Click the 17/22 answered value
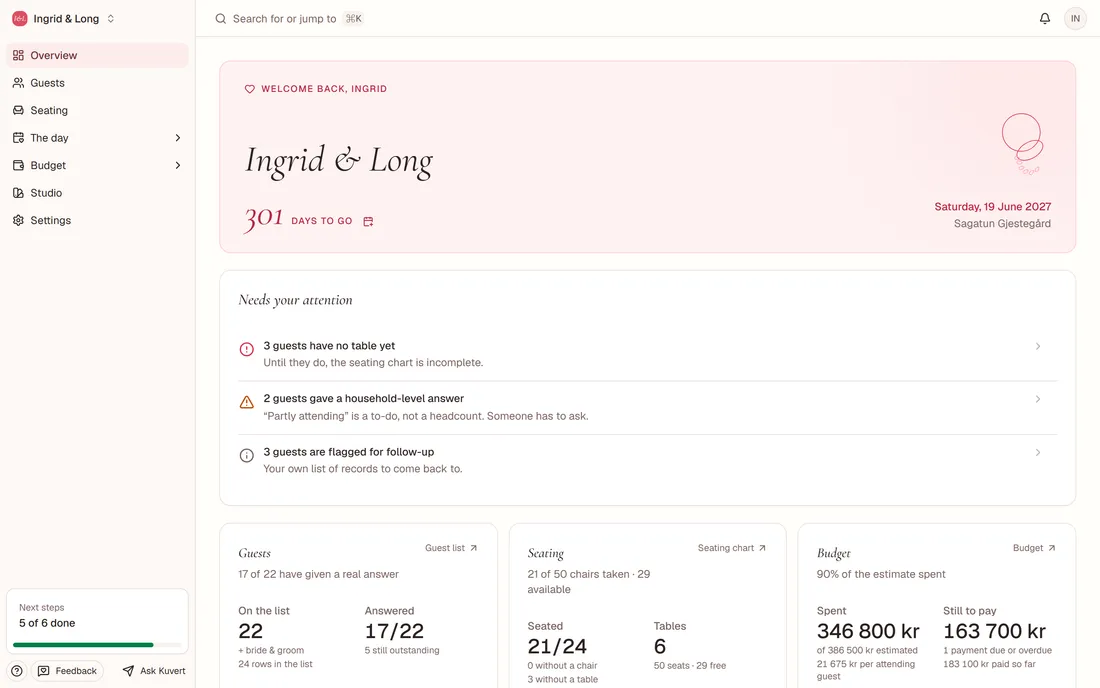 394,631
